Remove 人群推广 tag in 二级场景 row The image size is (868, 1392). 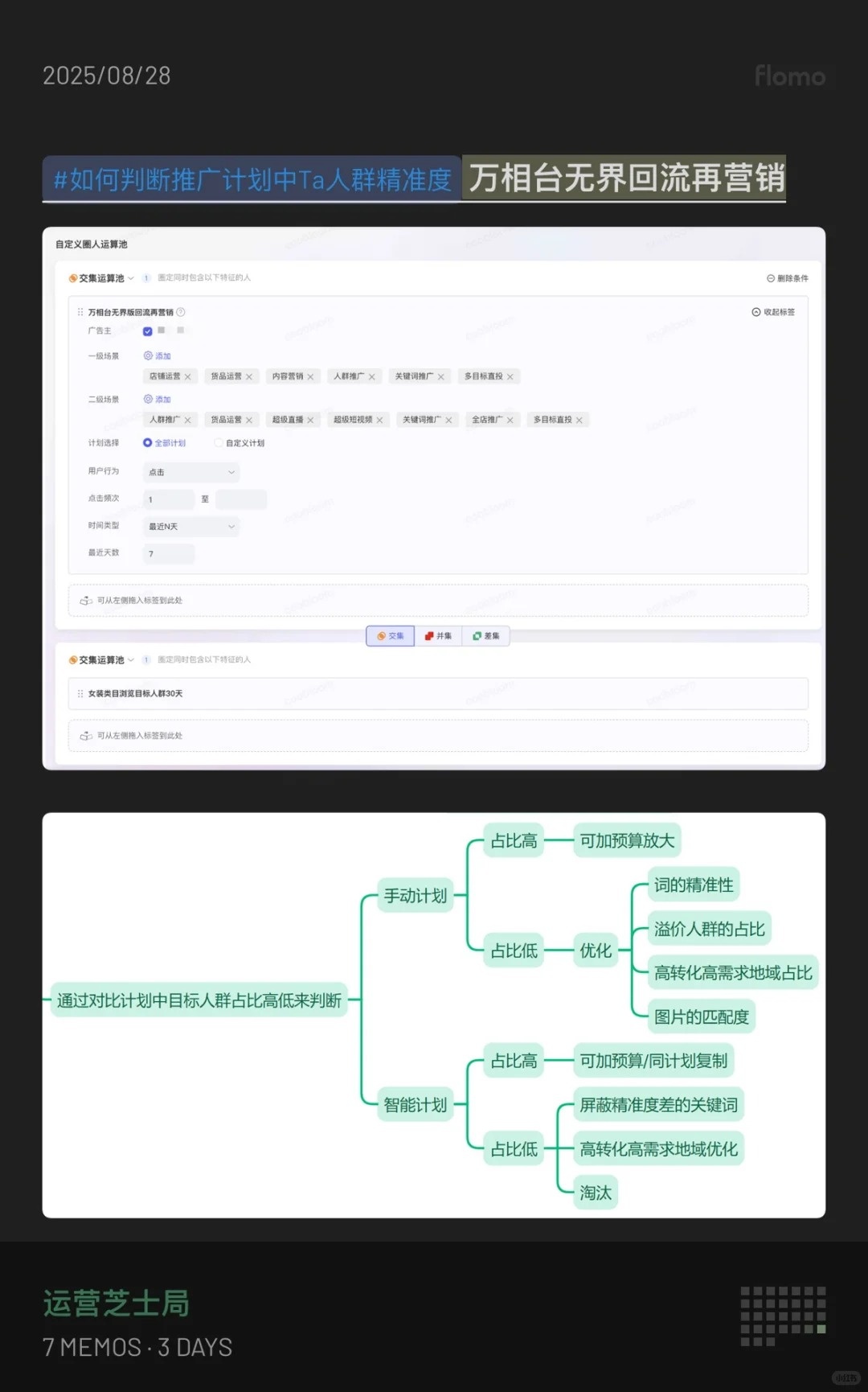click(x=187, y=420)
